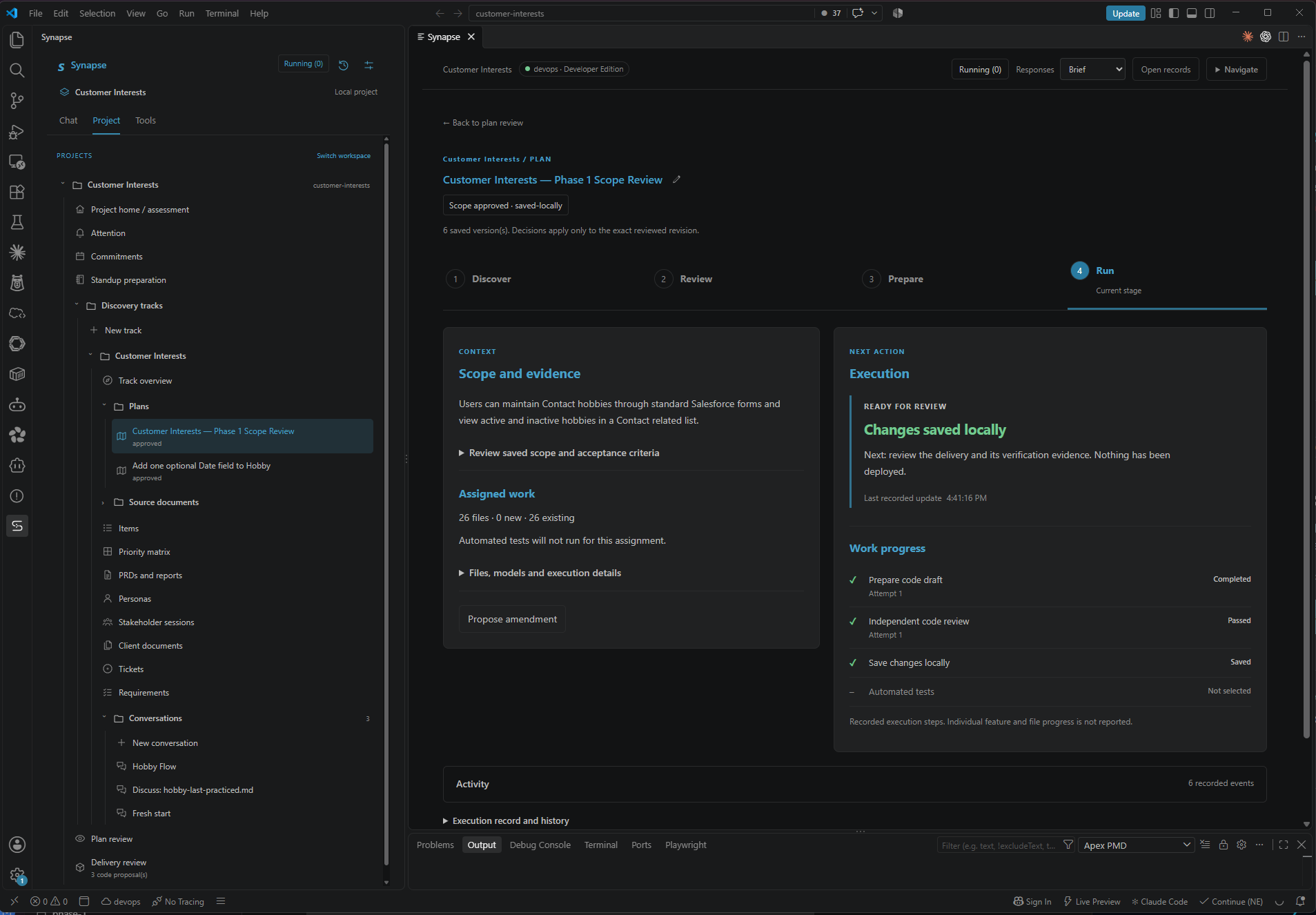Click the output panel filter funnel icon
1316x915 pixels.
pos(1068,845)
